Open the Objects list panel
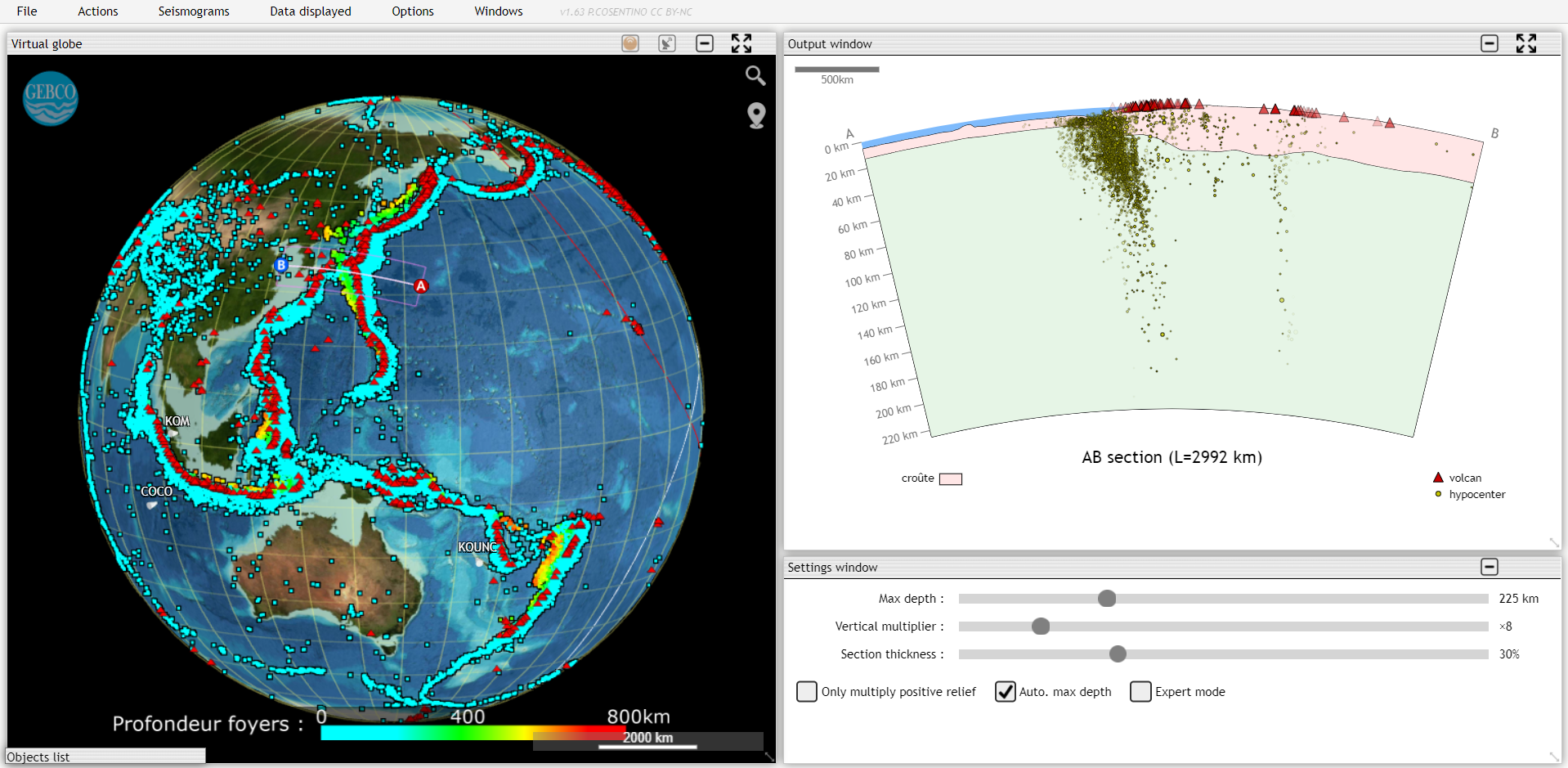 click(105, 757)
